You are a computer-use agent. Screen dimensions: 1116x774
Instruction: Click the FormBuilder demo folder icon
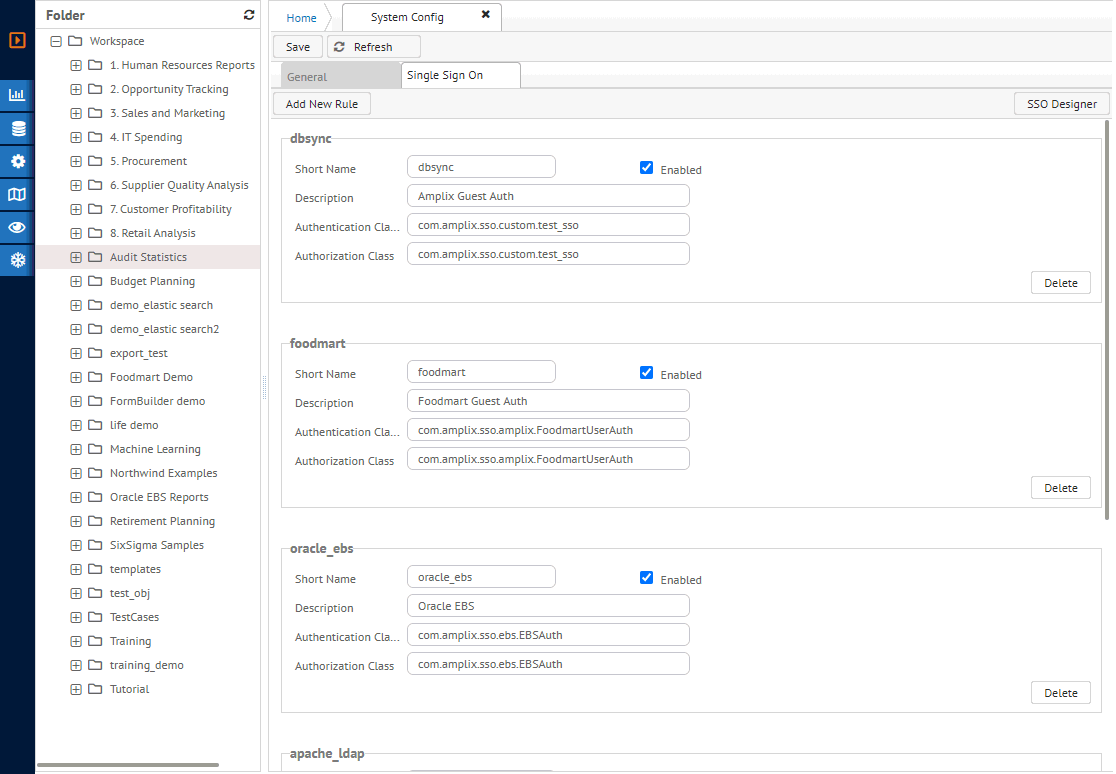click(x=95, y=402)
